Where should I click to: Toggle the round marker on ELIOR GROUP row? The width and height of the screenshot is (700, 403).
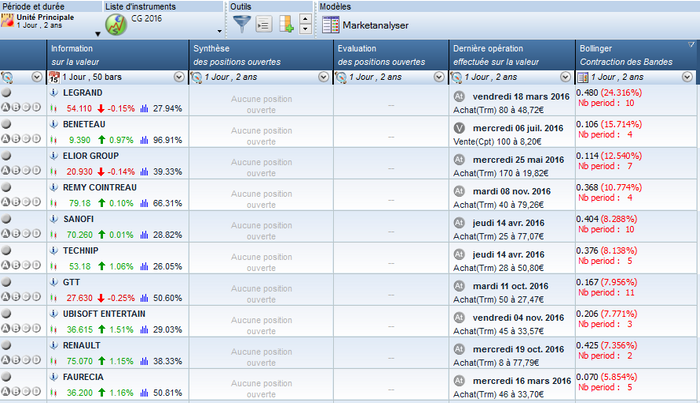coord(6,156)
